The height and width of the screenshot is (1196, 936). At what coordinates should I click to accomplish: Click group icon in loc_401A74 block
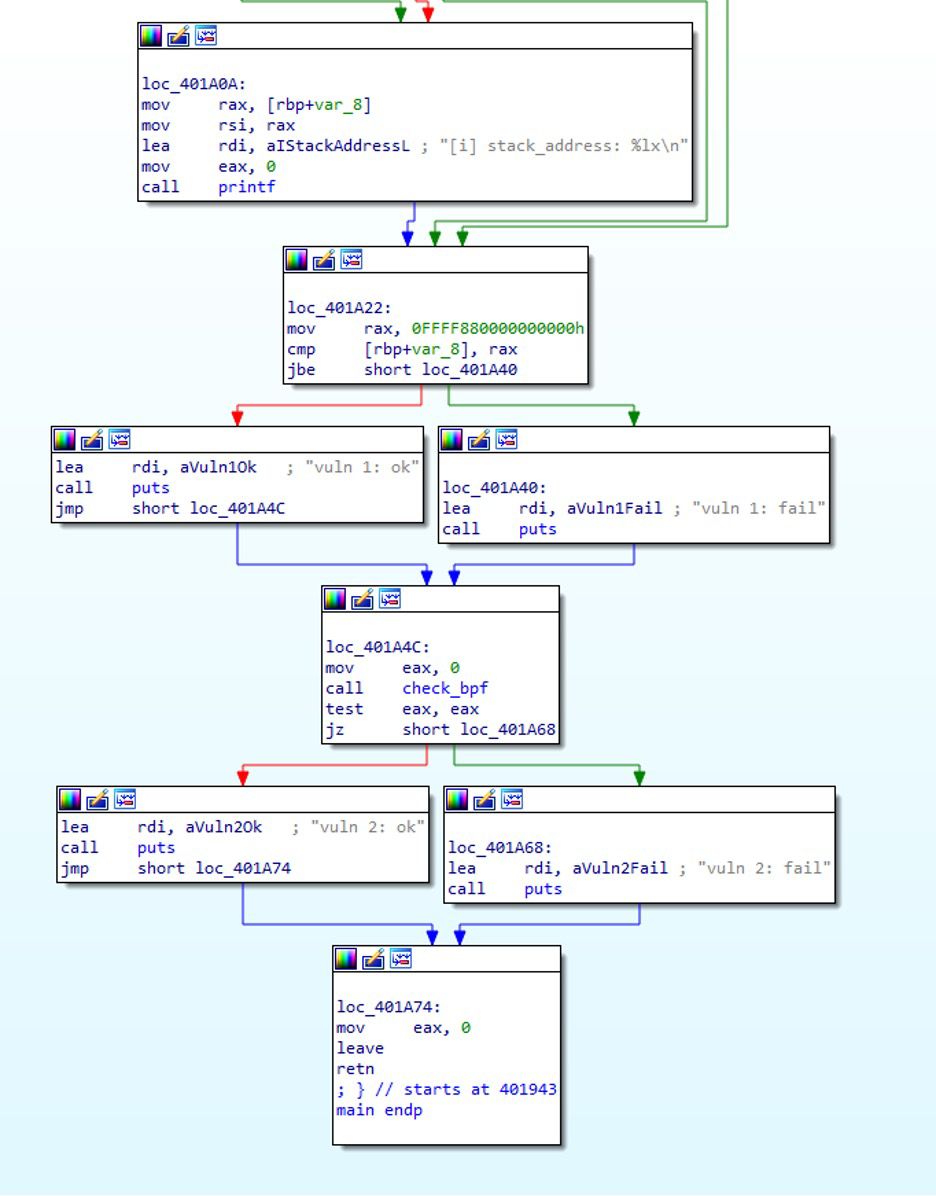tap(400, 959)
